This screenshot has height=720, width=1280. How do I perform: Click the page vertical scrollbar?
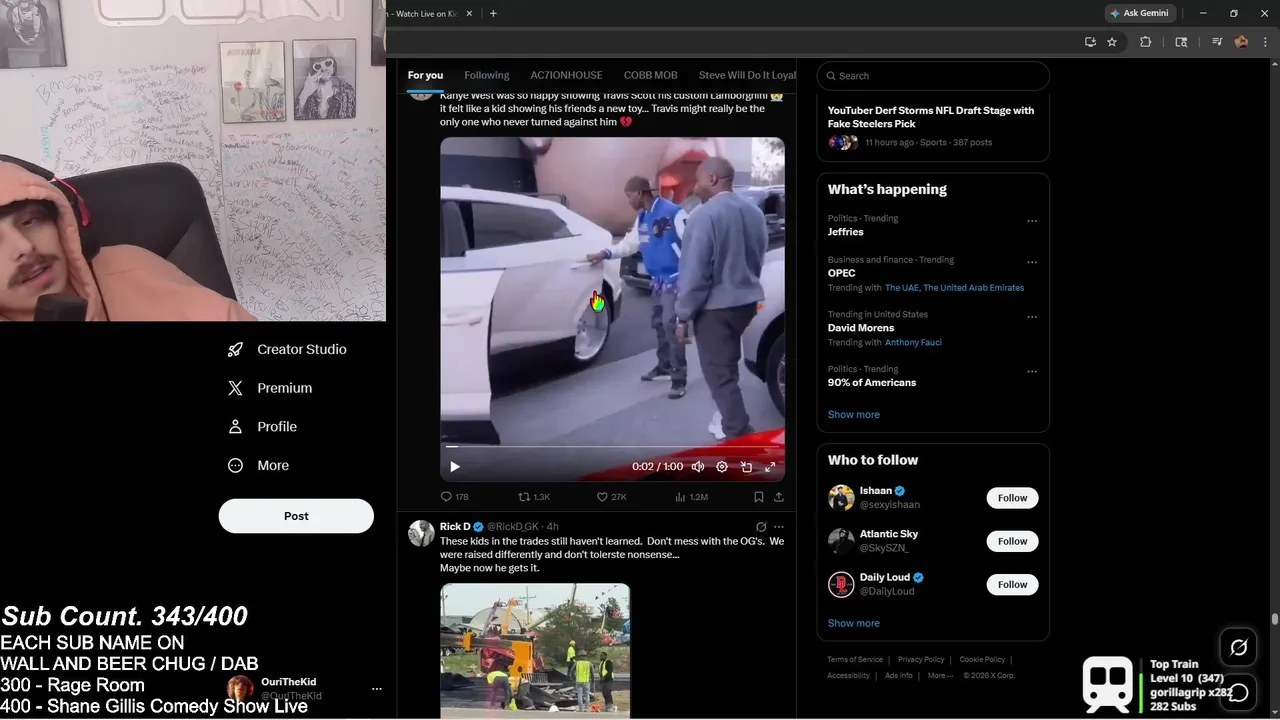(1274, 619)
